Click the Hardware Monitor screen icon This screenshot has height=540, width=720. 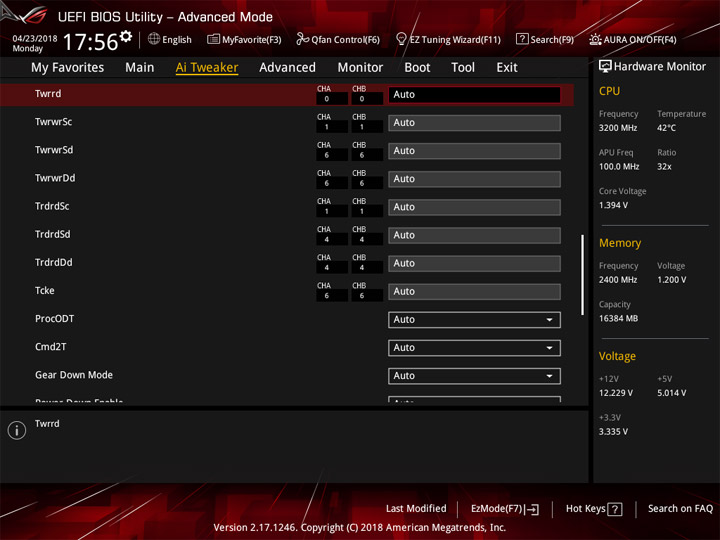[605, 67]
